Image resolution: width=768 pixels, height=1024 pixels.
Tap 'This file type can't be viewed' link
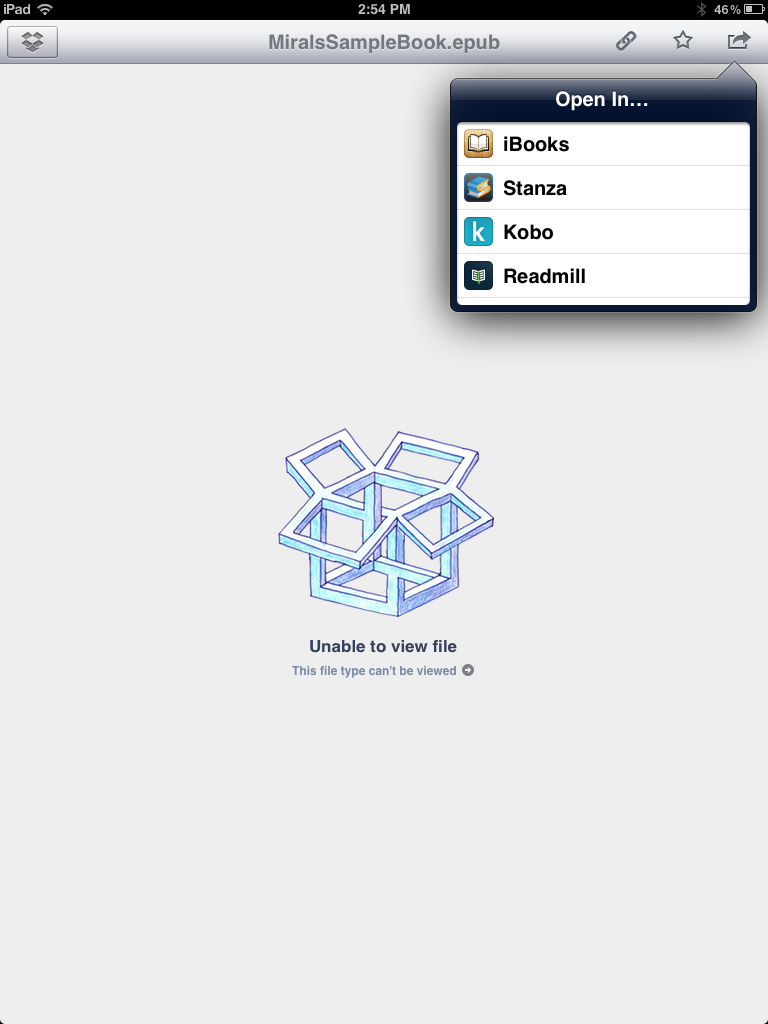(x=374, y=671)
